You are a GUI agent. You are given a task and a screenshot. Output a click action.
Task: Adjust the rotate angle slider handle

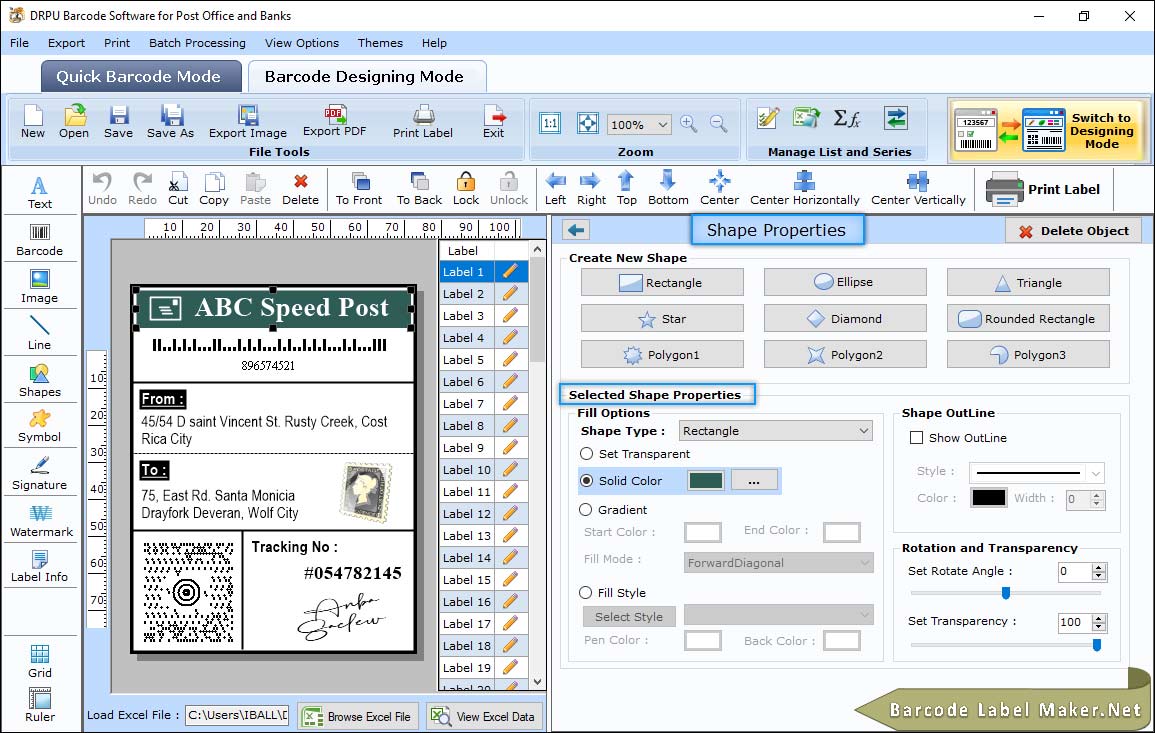click(1005, 592)
